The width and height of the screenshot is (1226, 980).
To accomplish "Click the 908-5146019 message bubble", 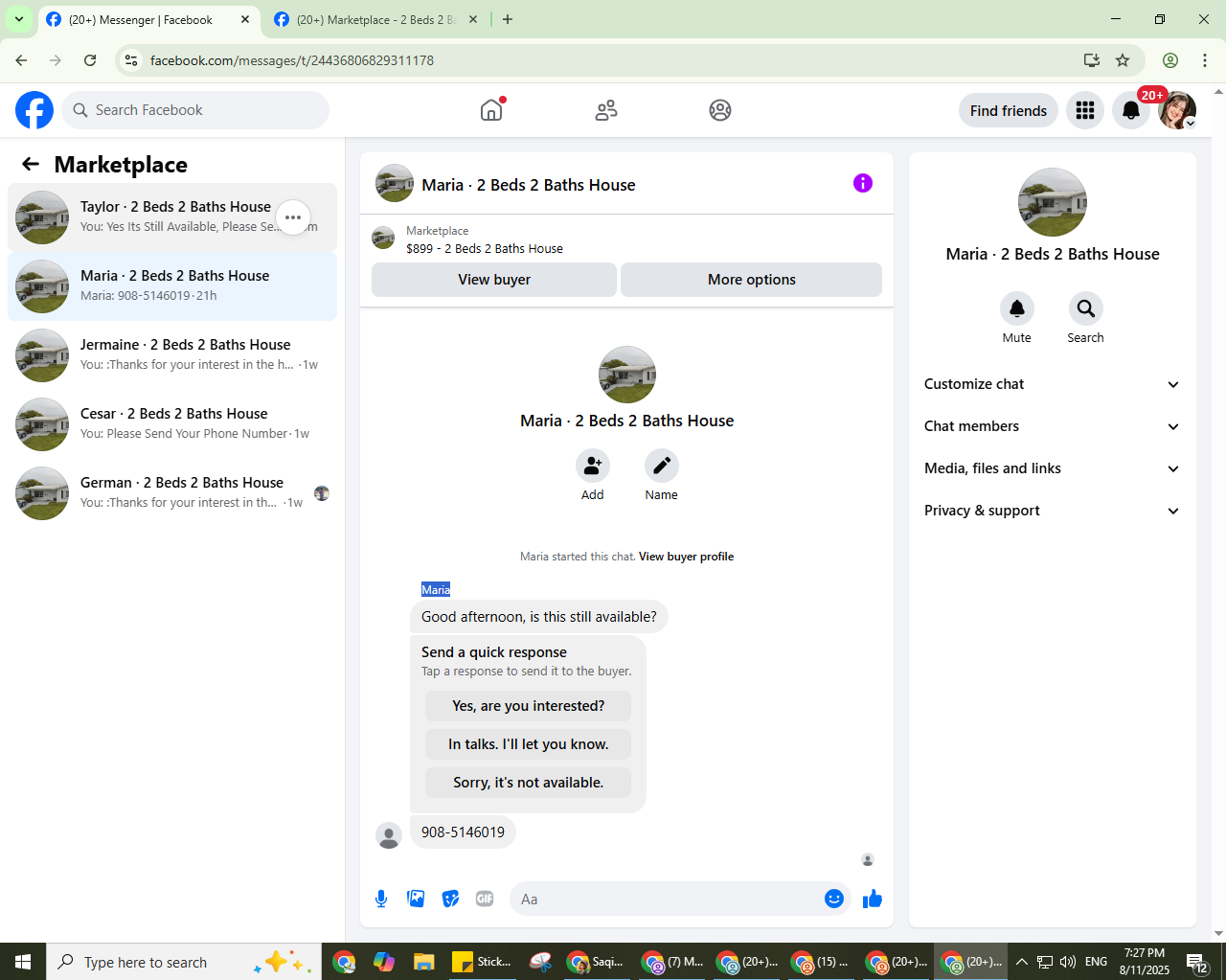I will [x=463, y=832].
